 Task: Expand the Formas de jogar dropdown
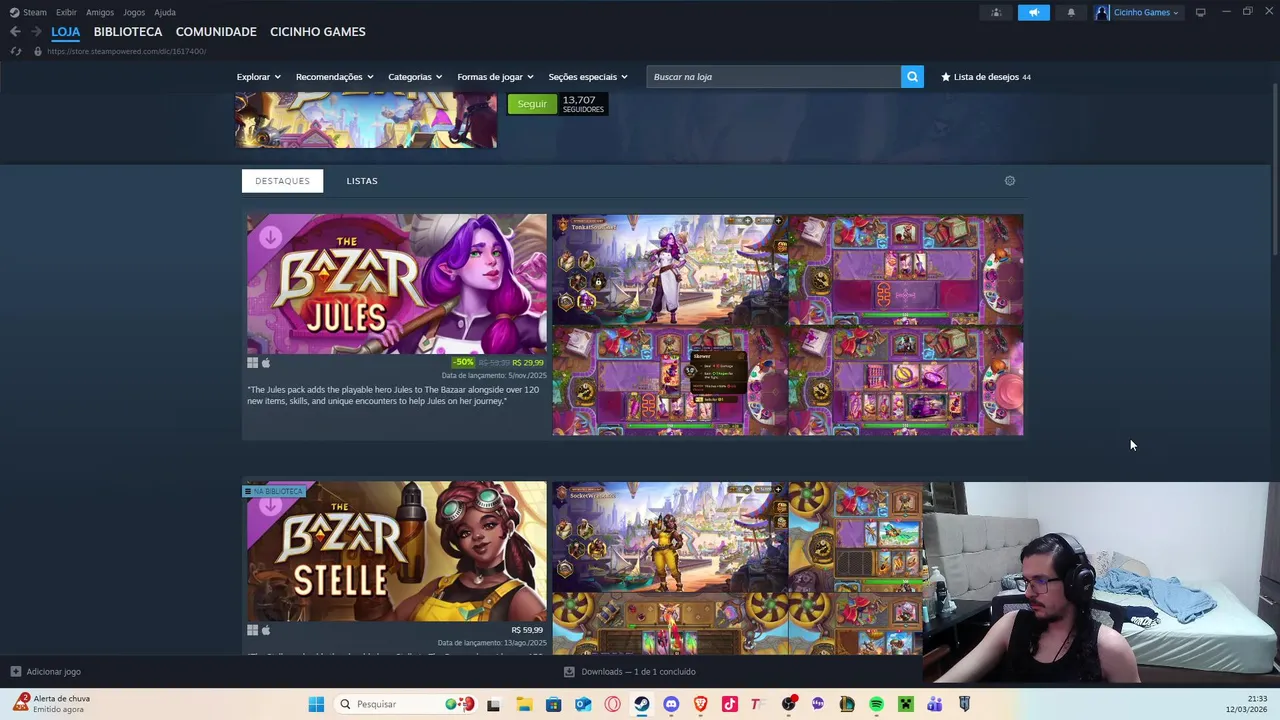coord(495,77)
